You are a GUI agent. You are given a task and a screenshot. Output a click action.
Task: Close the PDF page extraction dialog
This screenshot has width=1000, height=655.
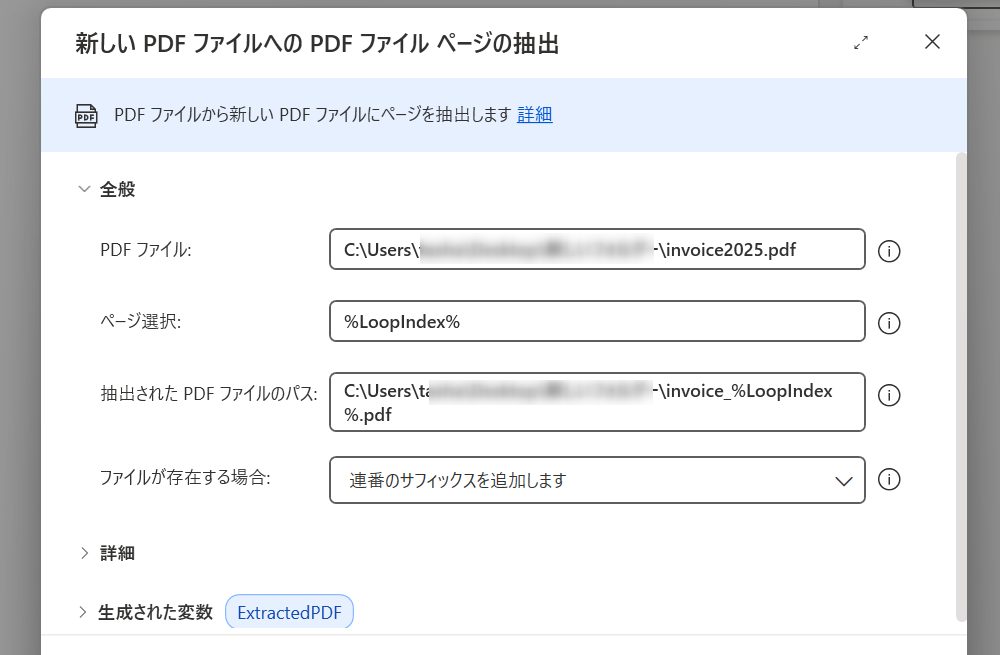pos(932,42)
